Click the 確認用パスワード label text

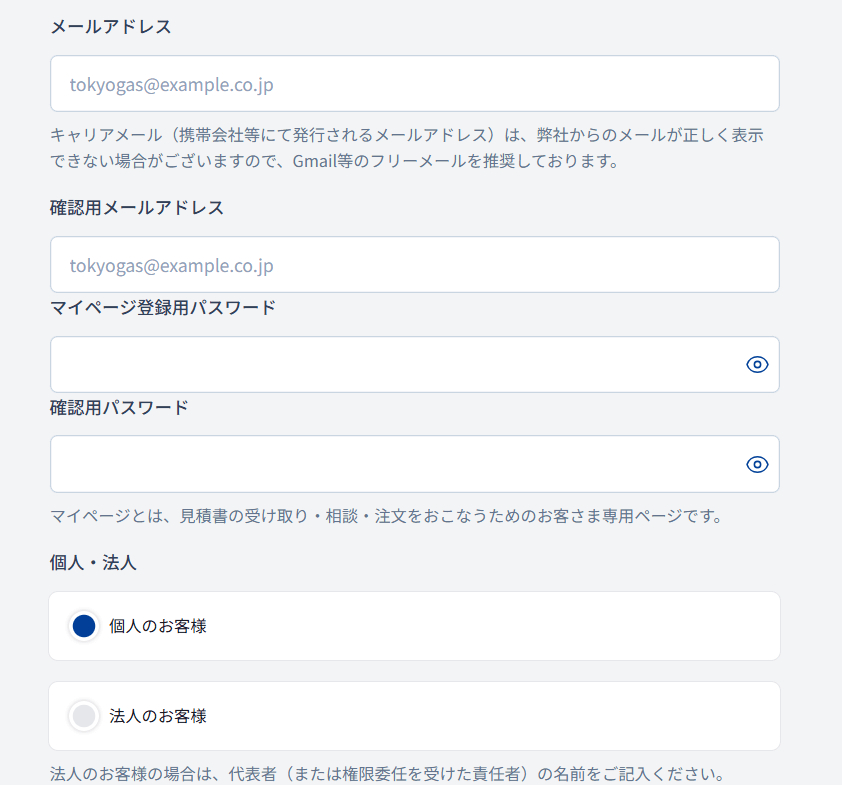(119, 407)
